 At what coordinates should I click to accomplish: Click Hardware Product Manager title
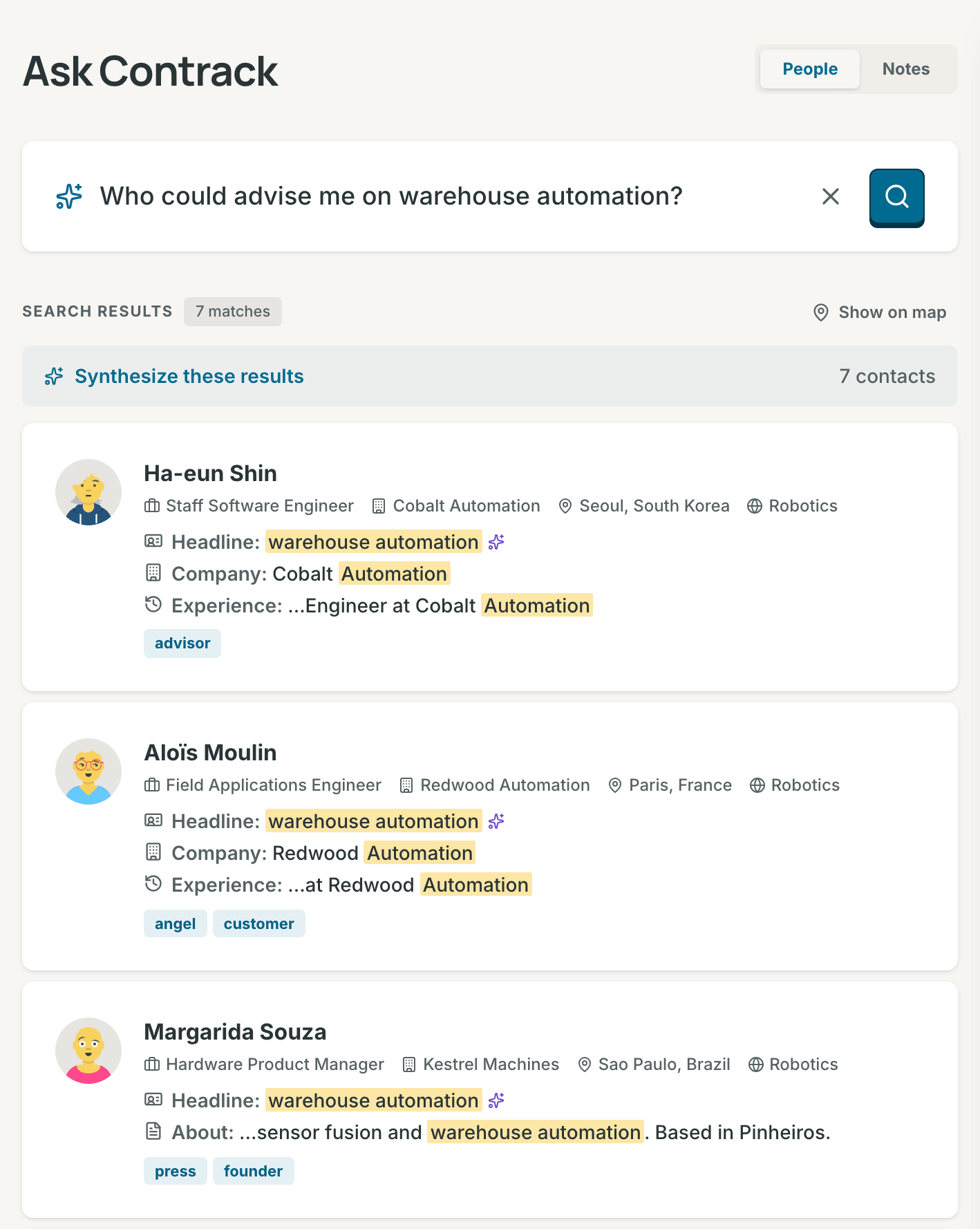(275, 1064)
